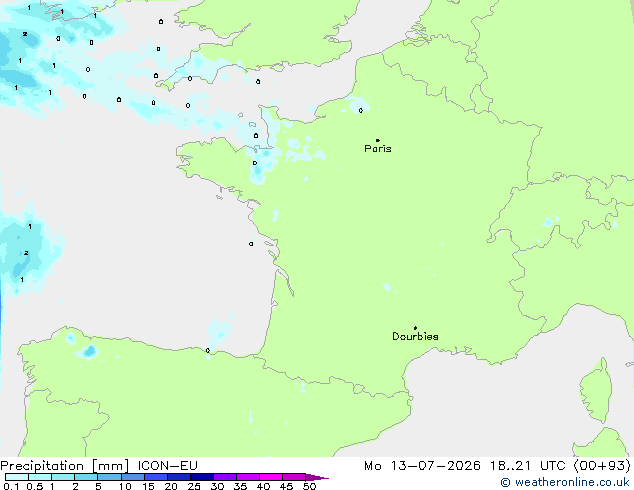Click the forecast offset '(00+93)'
The image size is (634, 490).
click(602, 466)
